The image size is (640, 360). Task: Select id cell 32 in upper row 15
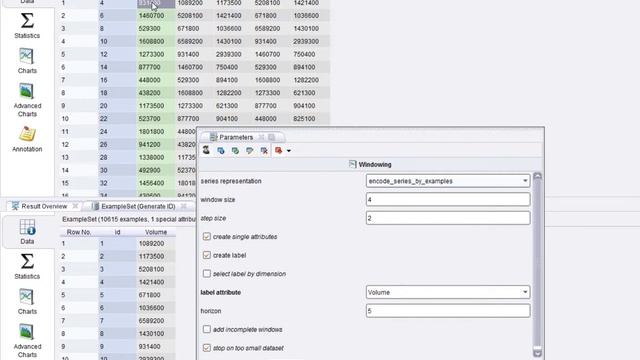point(117,183)
